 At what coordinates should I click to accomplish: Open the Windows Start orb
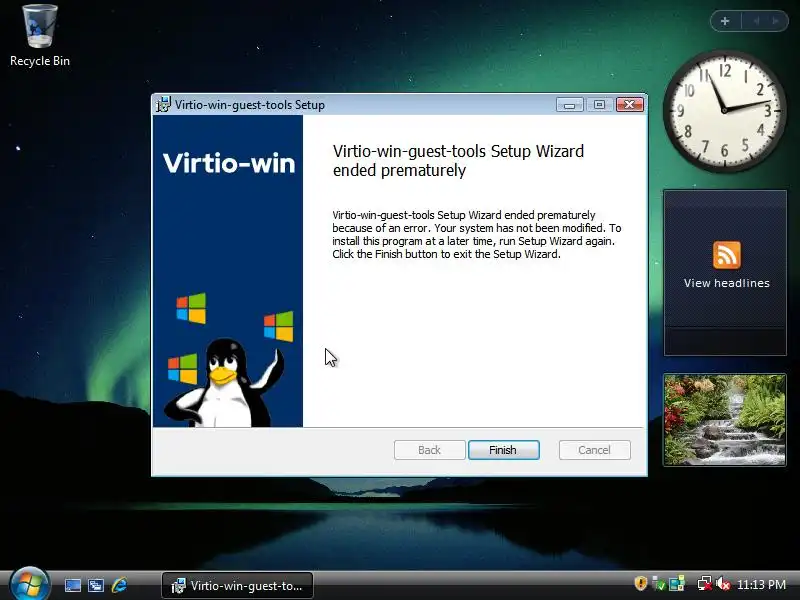coord(29,584)
